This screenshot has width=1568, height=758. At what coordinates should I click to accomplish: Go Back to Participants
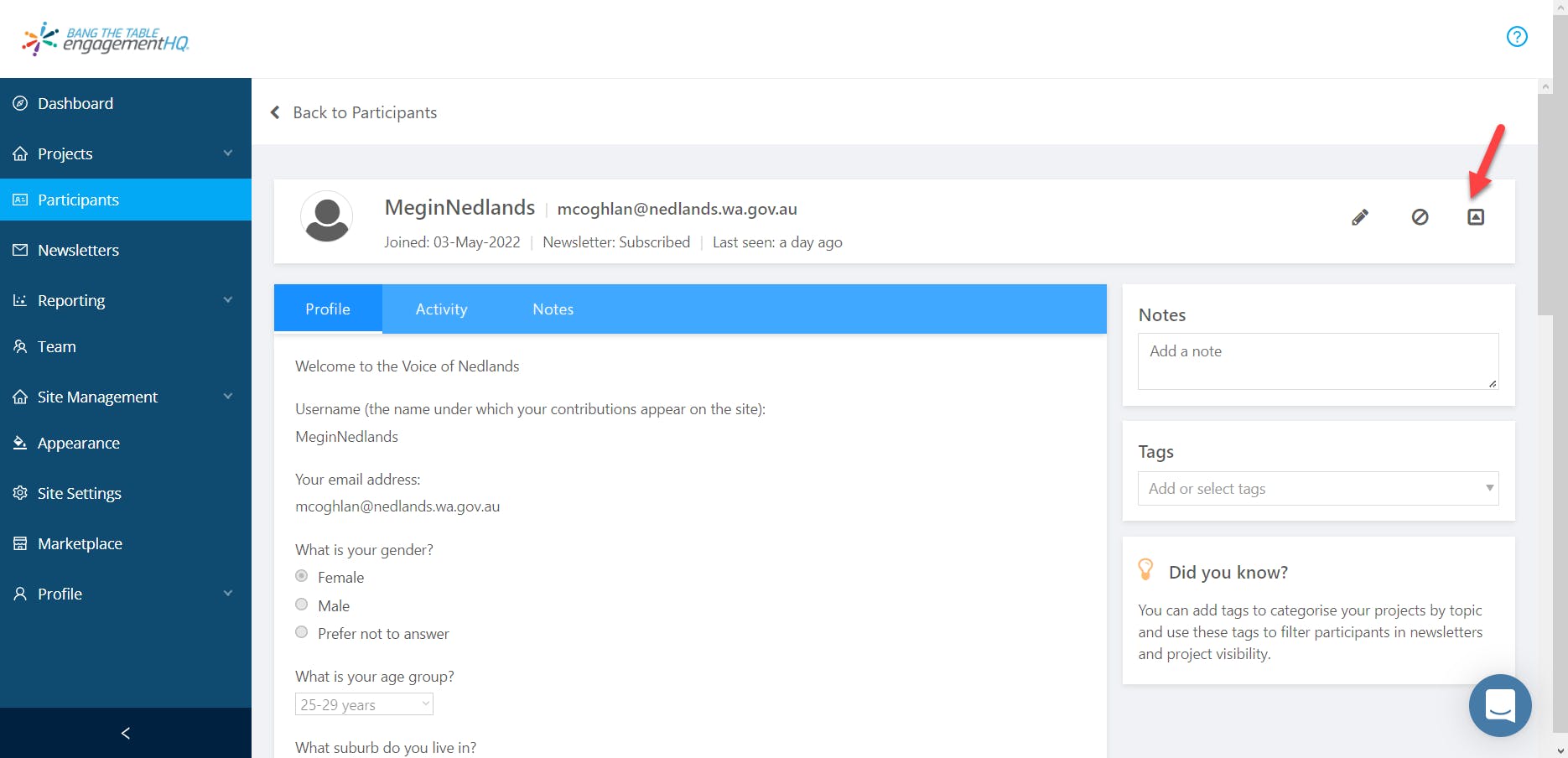tap(354, 112)
